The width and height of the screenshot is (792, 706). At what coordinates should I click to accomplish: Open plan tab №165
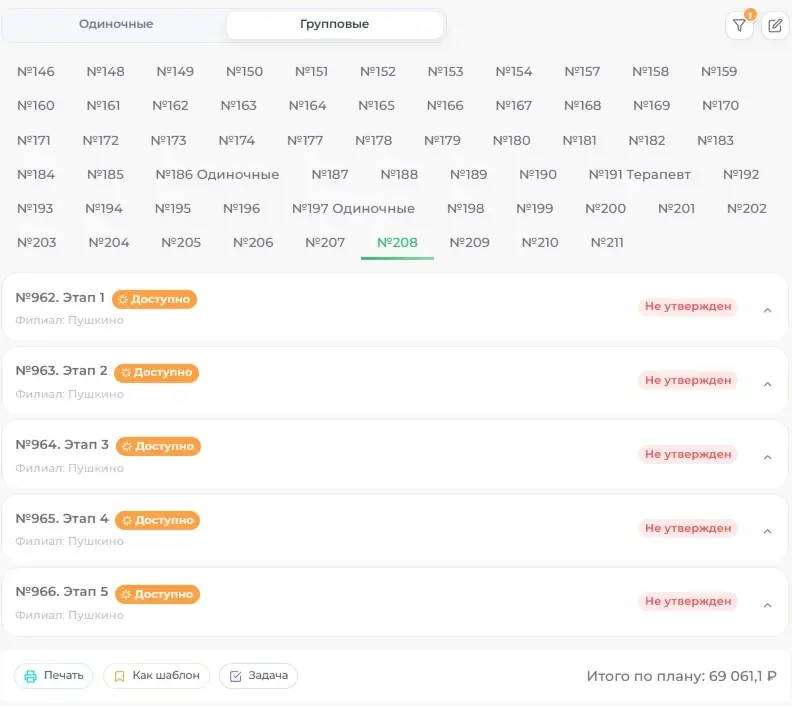(376, 105)
